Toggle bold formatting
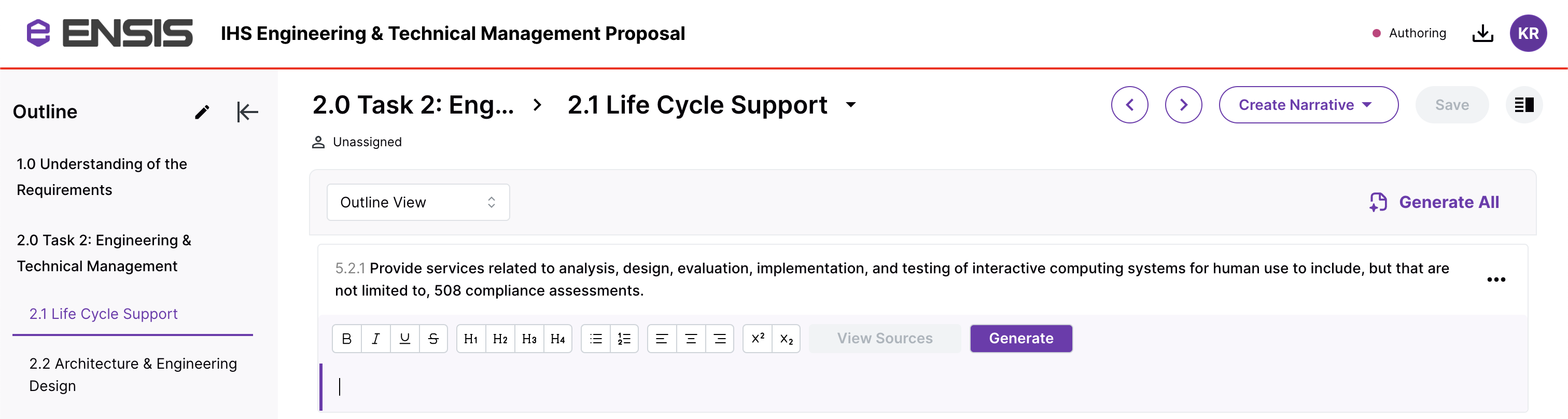 (x=346, y=339)
